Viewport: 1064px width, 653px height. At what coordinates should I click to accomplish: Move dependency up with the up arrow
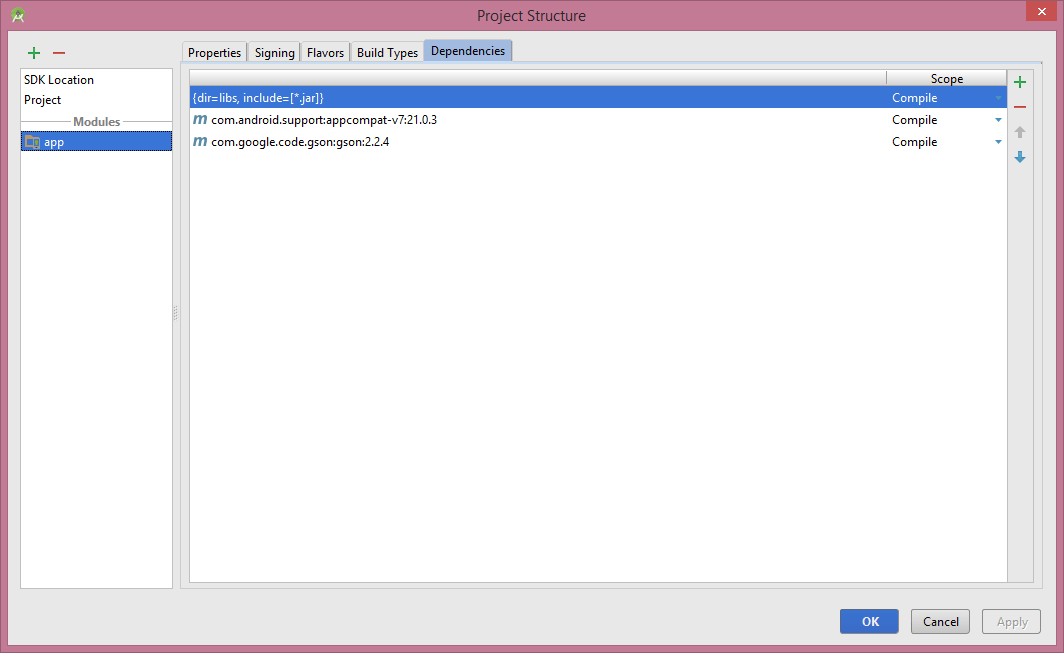(x=1019, y=131)
